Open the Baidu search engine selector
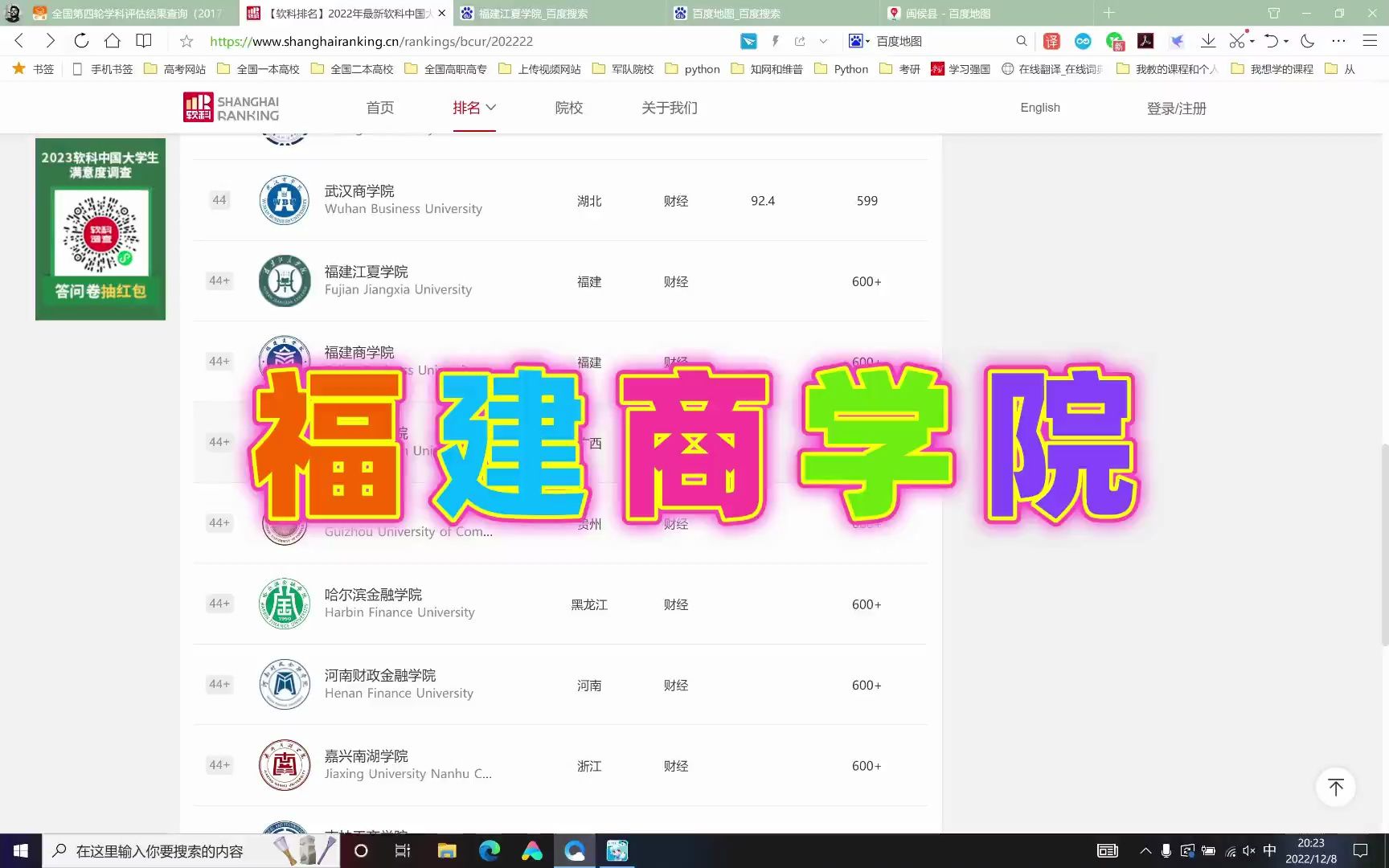 [x=859, y=41]
